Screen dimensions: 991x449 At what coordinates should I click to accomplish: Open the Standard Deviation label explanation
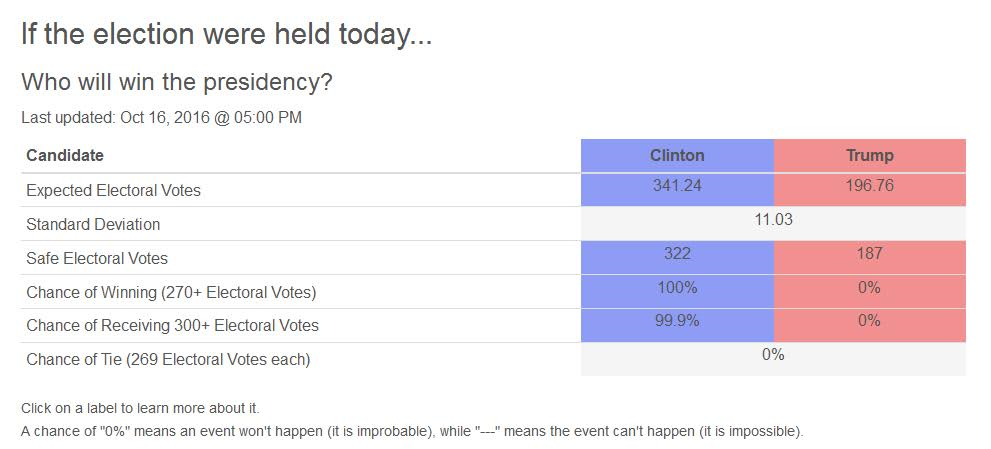click(x=93, y=224)
